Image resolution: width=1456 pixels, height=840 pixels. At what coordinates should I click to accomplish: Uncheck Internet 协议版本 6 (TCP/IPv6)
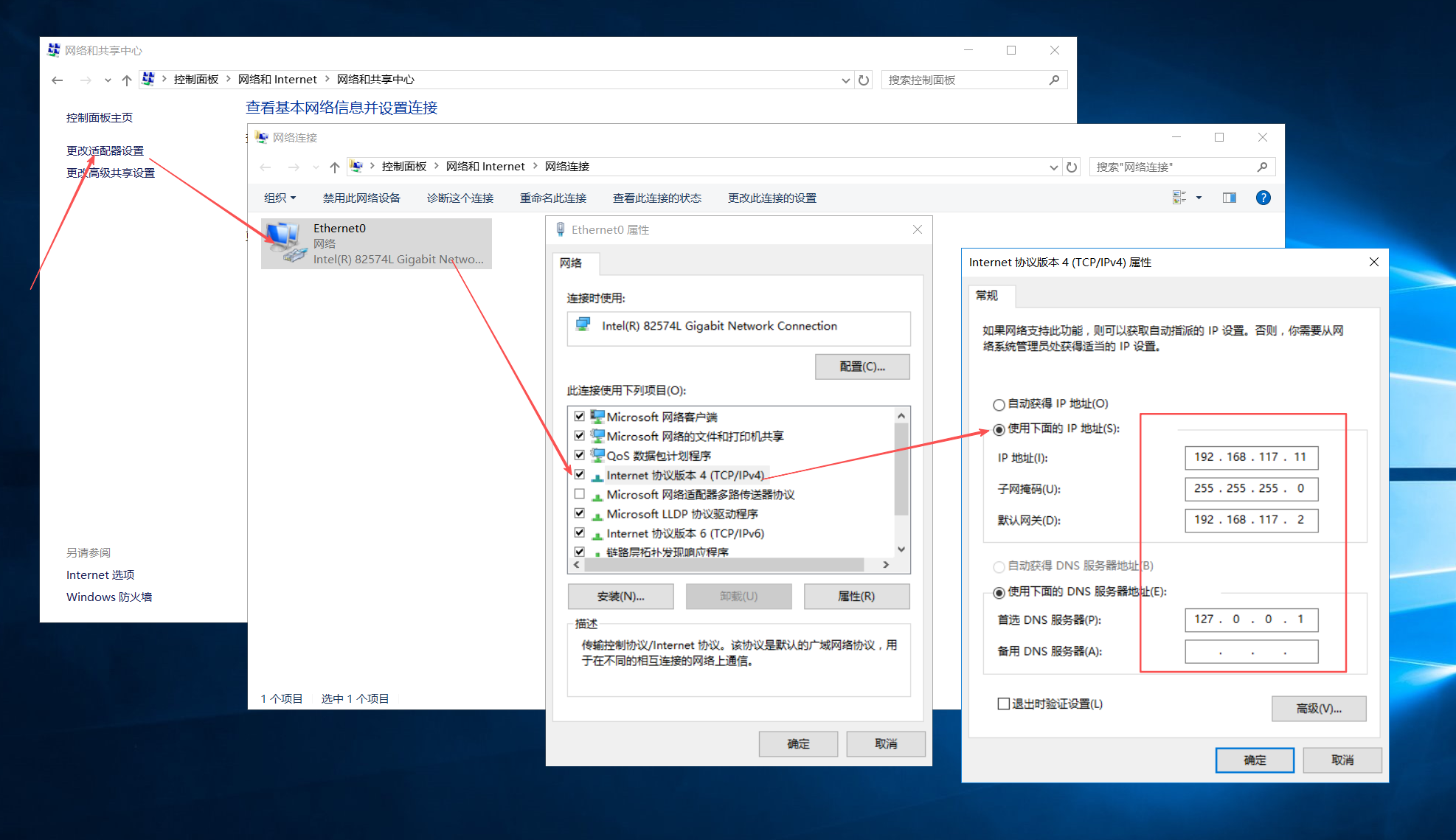[x=580, y=532]
